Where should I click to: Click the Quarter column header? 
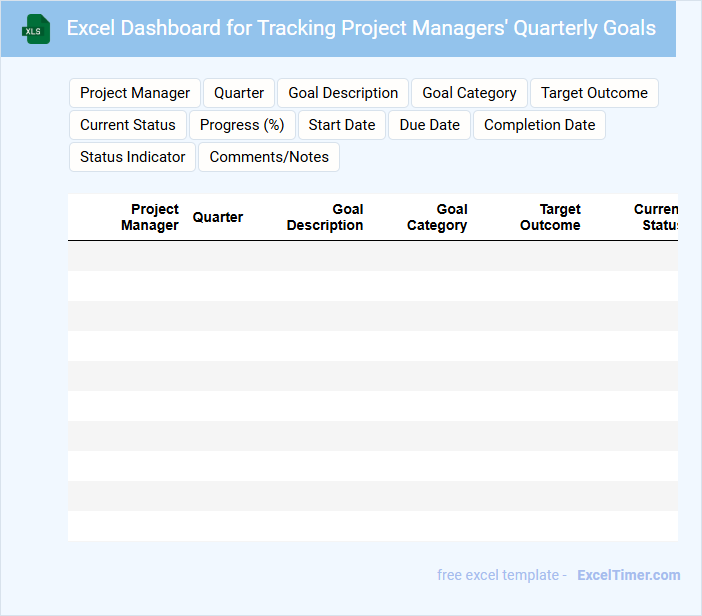(x=218, y=217)
